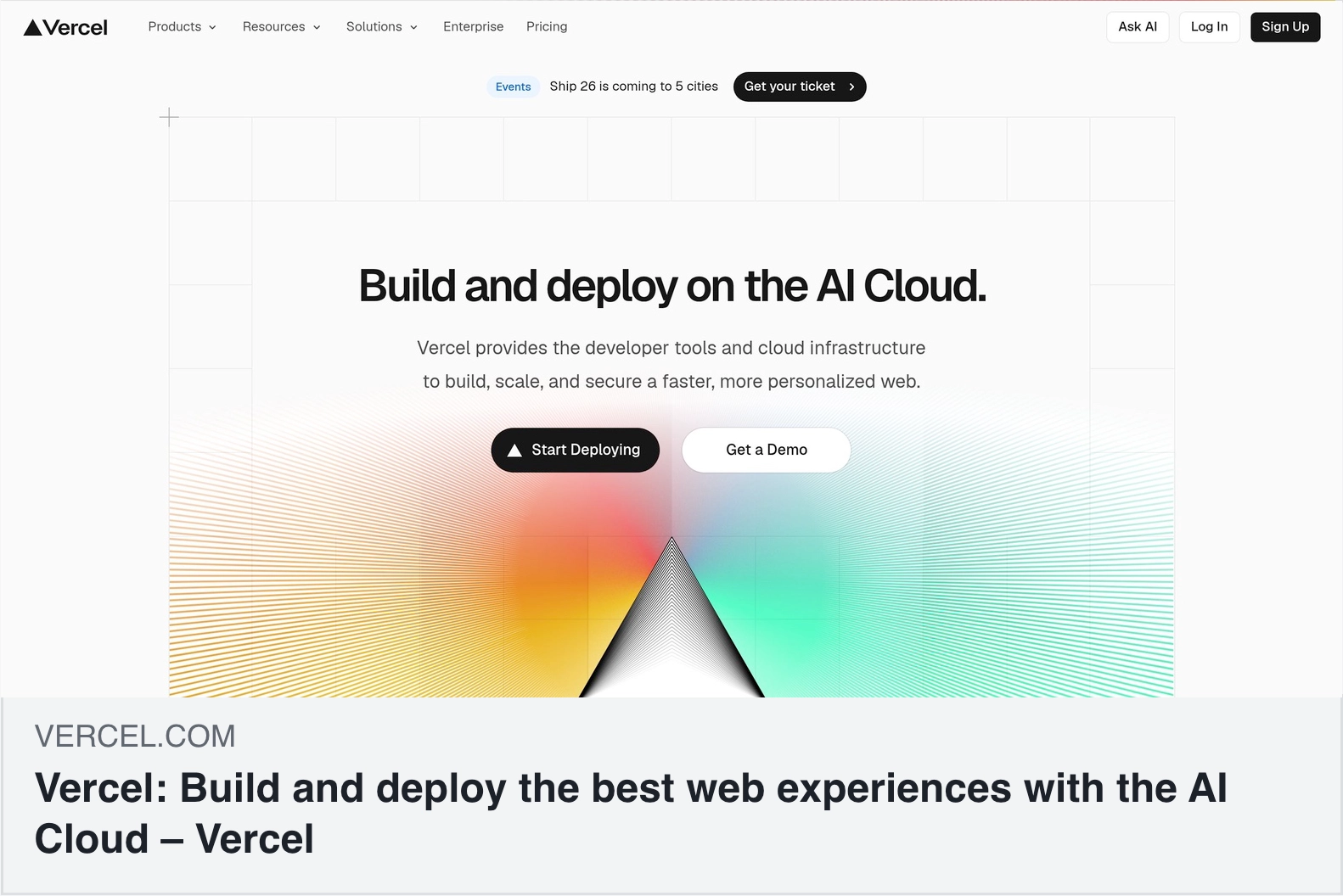The width and height of the screenshot is (1343, 896).
Task: Click the Start Deploying button
Action: (576, 450)
